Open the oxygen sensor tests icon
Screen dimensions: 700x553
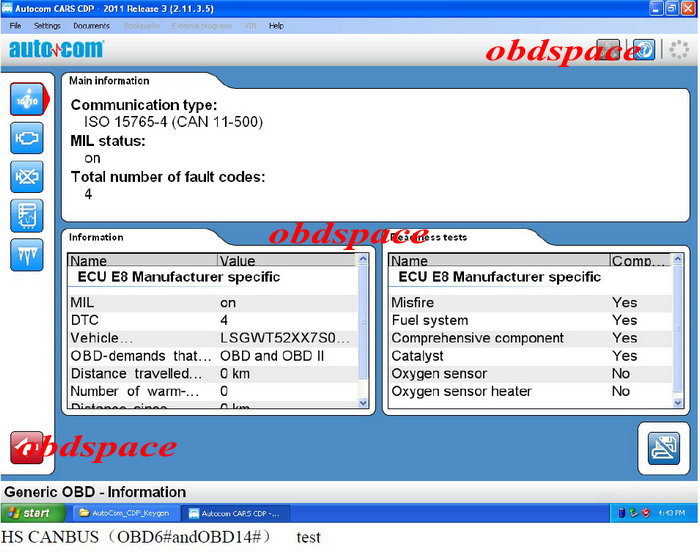click(x=27, y=254)
